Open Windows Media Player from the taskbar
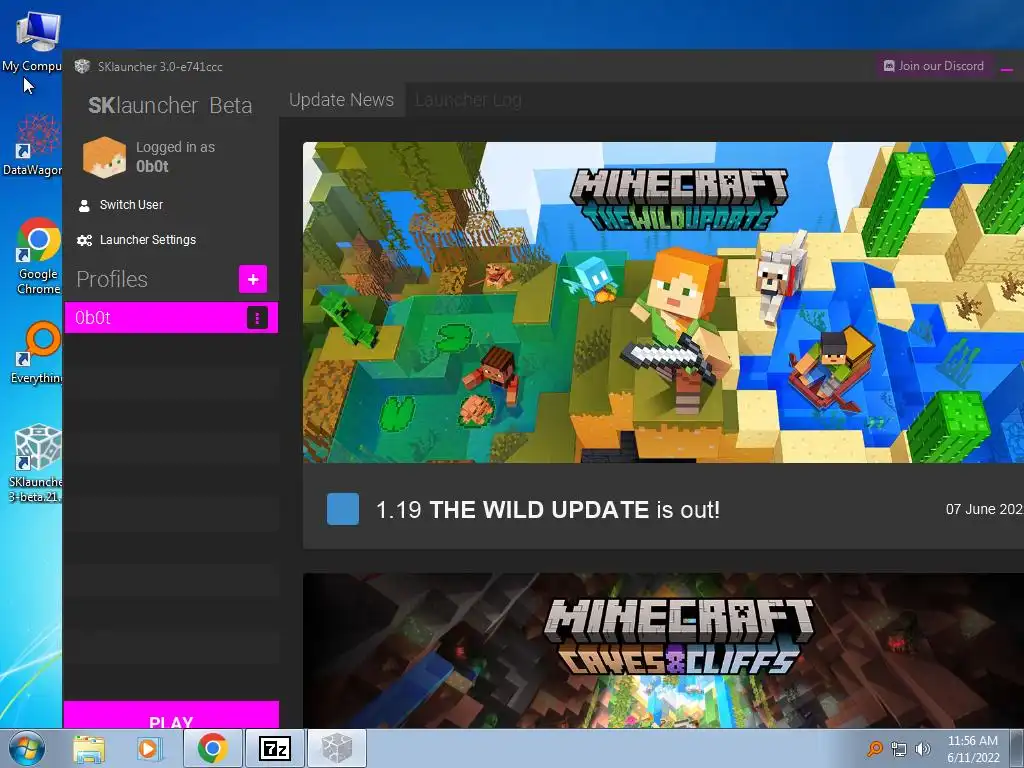The height and width of the screenshot is (768, 1024). coord(149,749)
